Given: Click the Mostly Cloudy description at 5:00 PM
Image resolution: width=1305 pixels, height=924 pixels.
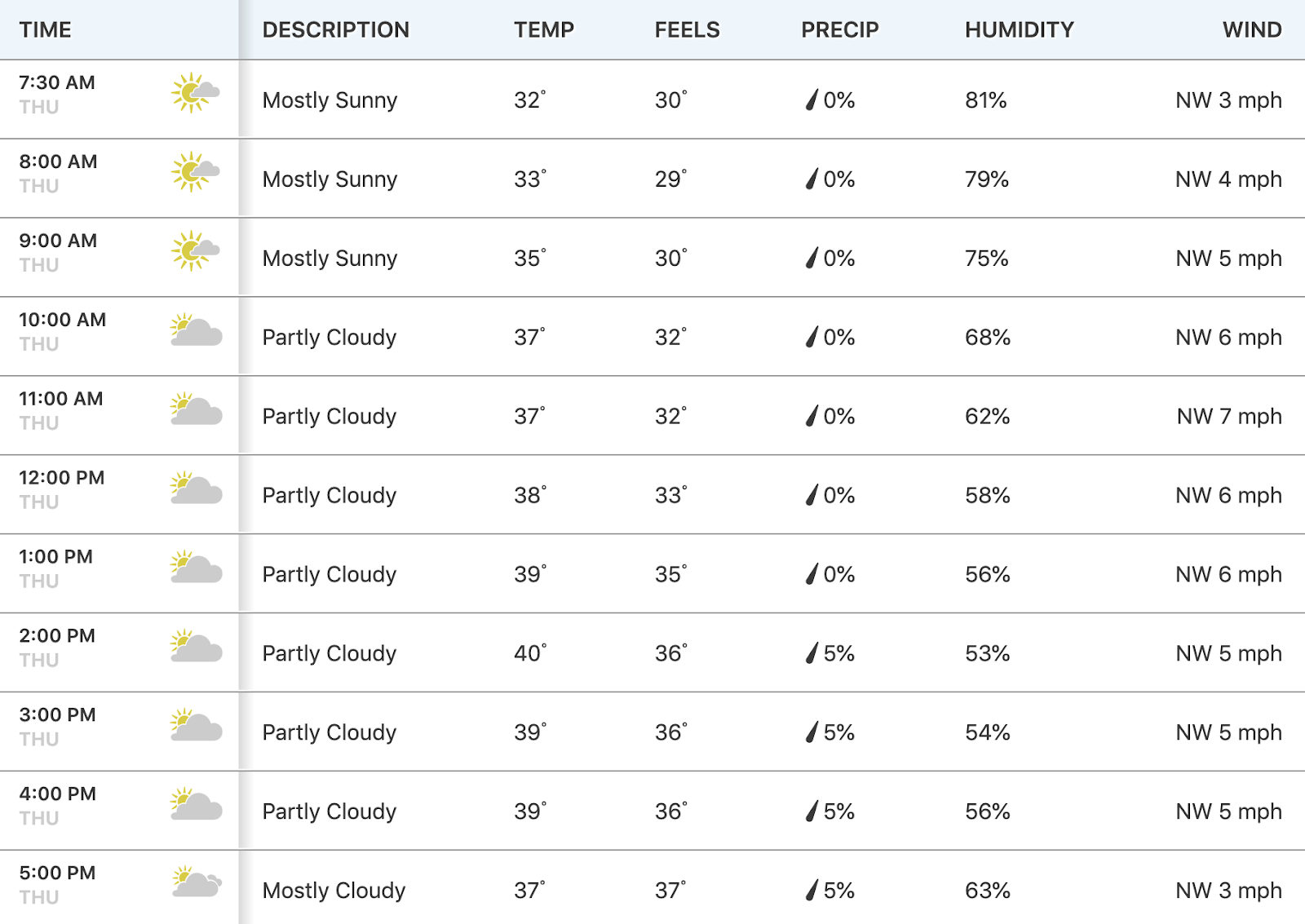Looking at the screenshot, I should point(334,890).
